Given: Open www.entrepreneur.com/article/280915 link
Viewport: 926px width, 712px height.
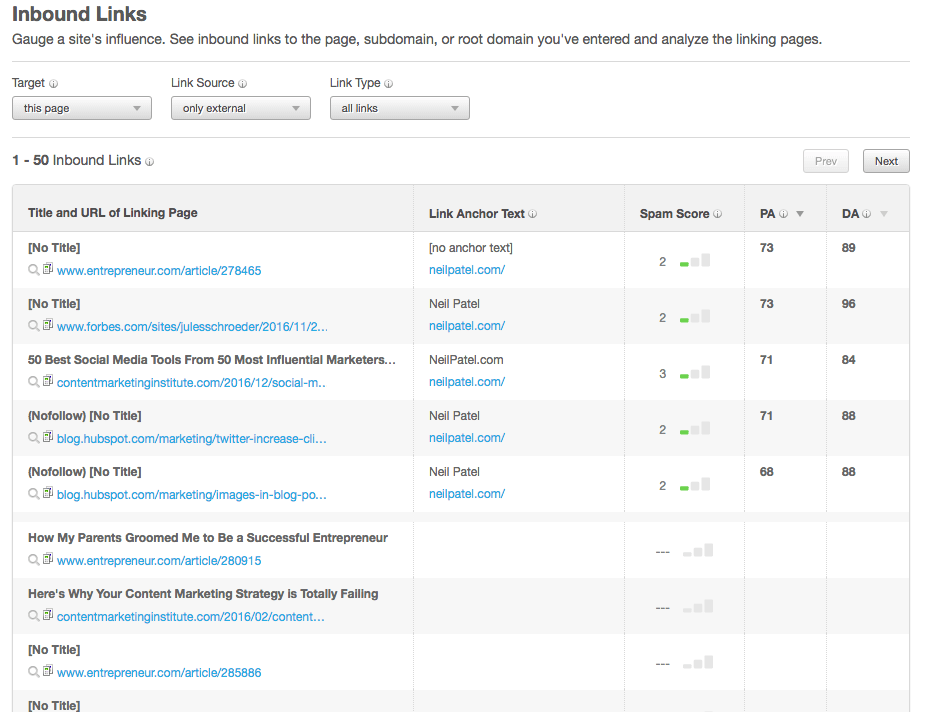Looking at the screenshot, I should point(159,561).
